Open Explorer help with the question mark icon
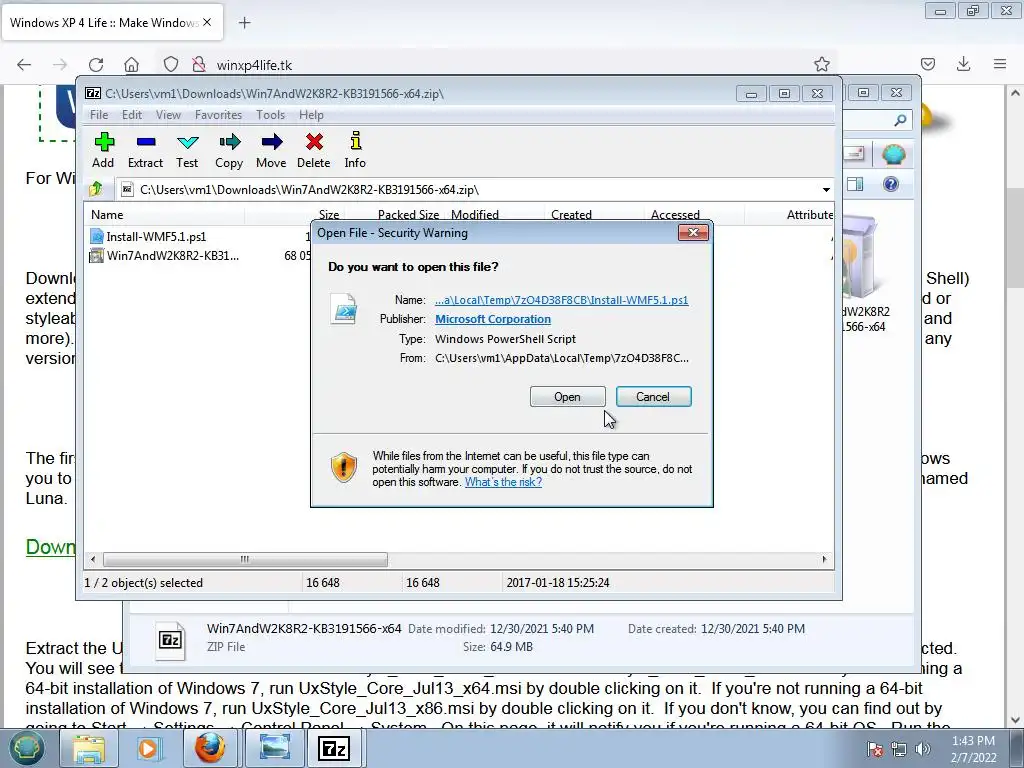 [891, 184]
